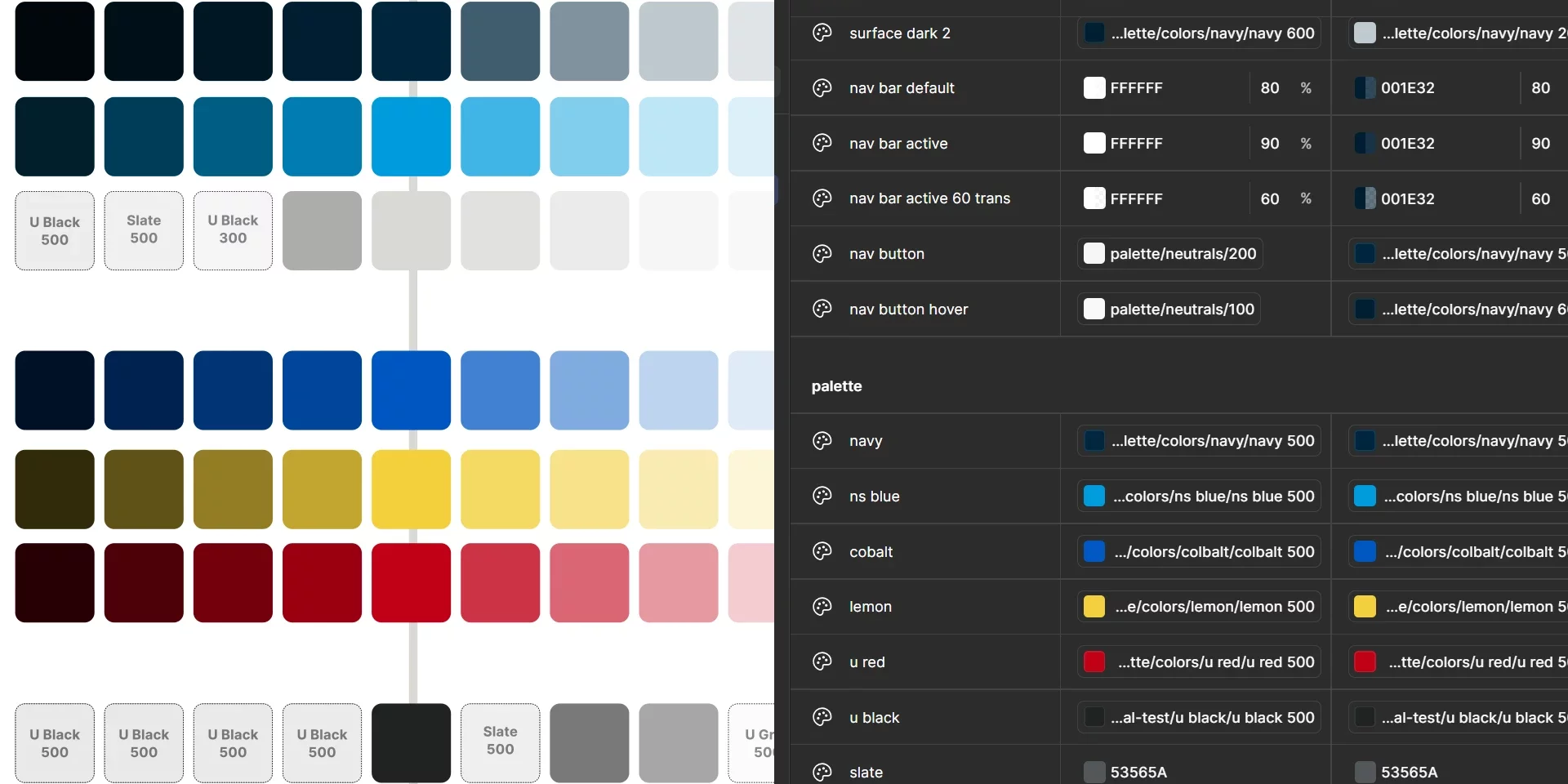Click the 001E32 hex value in nav bar active 60 trans row

[x=1407, y=198]
